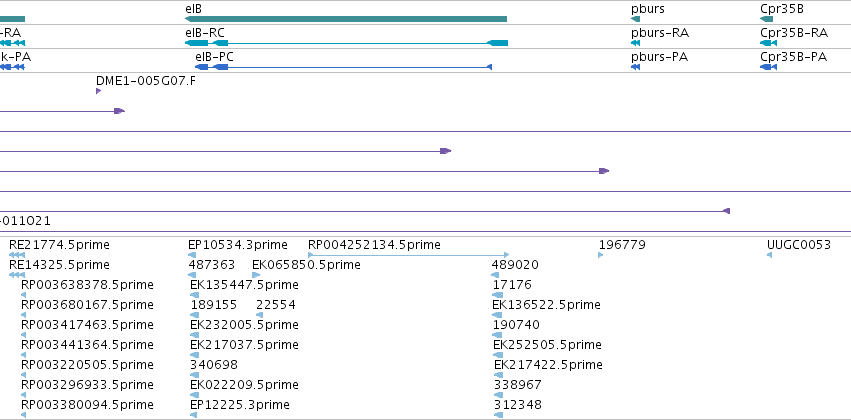Open the pburs-PA protein feature
Image resolution: width=851 pixels, height=420 pixels.
click(636, 67)
